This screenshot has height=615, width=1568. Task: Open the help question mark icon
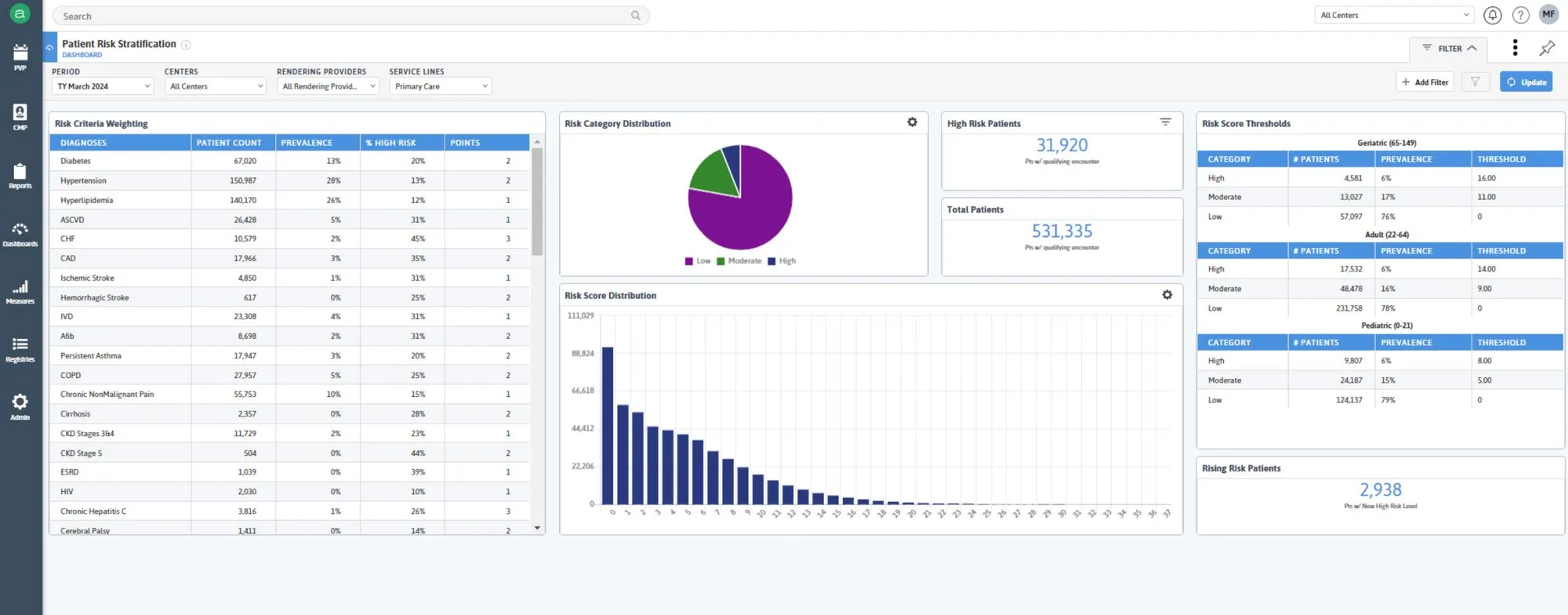[1520, 15]
